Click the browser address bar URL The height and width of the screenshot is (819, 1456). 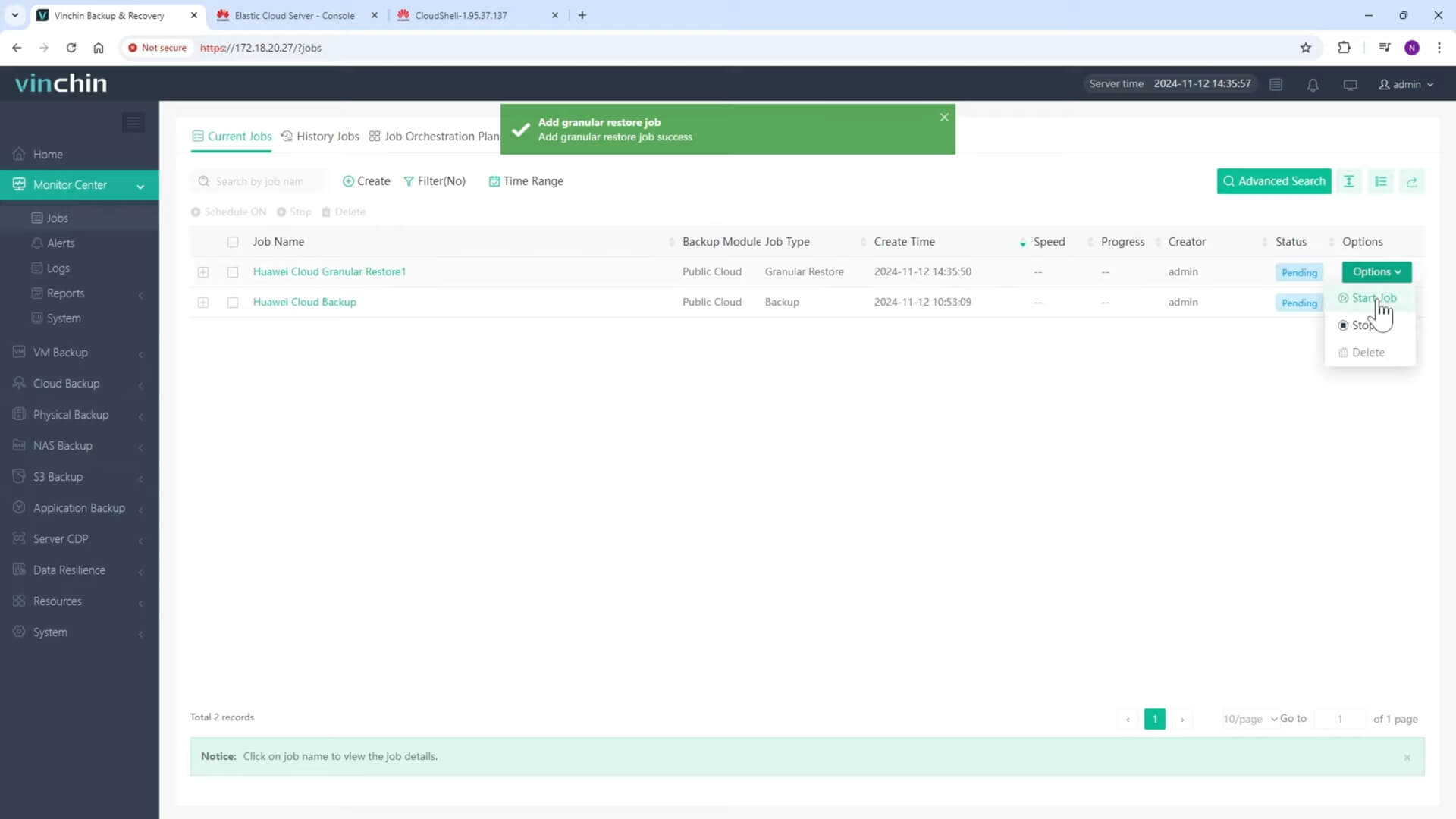(261, 48)
